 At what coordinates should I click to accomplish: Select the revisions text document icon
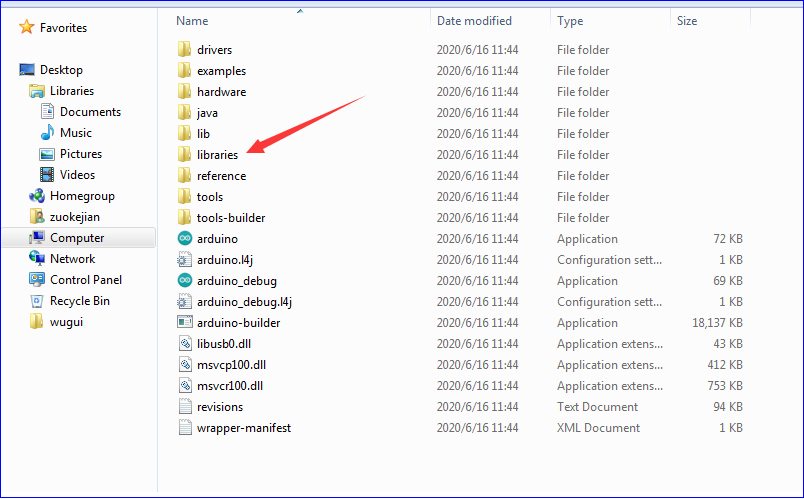pyautogui.click(x=185, y=407)
